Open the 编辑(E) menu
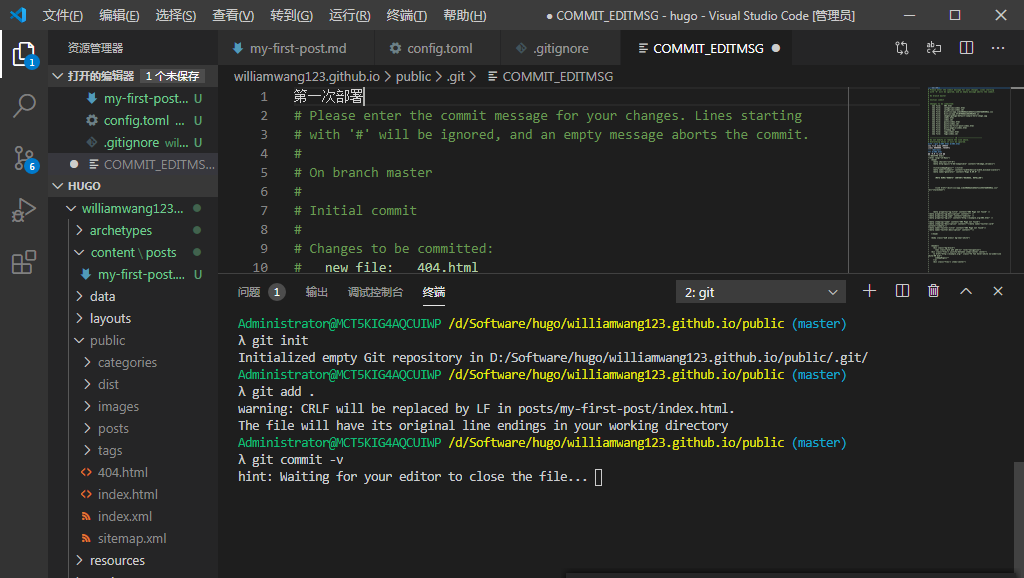This screenshot has width=1024, height=578. click(119, 15)
